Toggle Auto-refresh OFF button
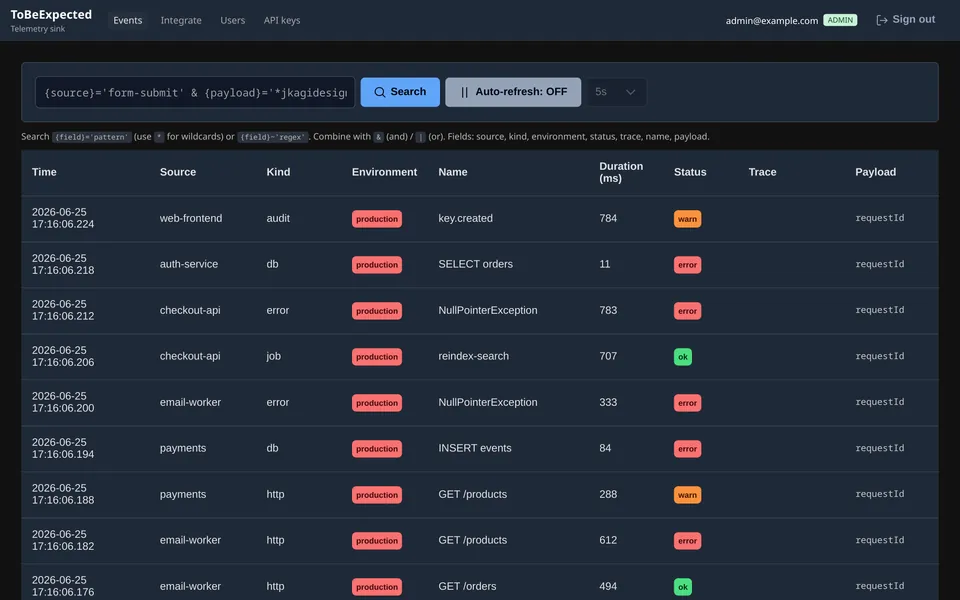Screen dimensions: 960x600 513,92
